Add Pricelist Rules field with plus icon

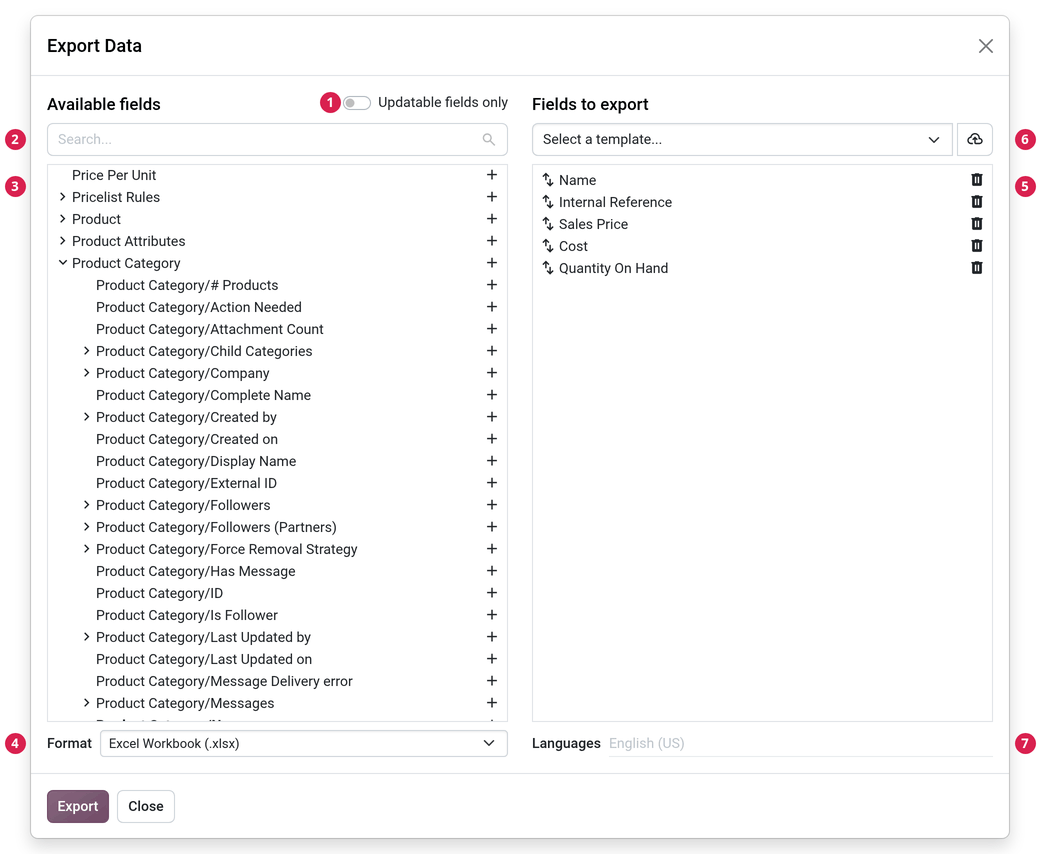pos(491,197)
